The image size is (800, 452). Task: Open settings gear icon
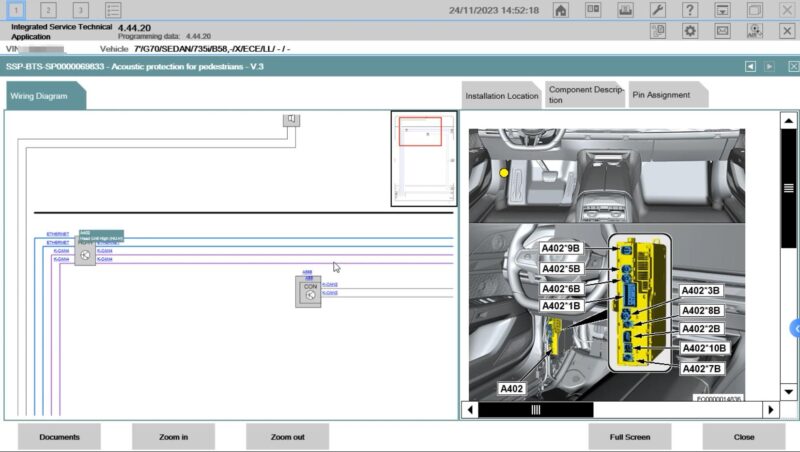tap(690, 31)
